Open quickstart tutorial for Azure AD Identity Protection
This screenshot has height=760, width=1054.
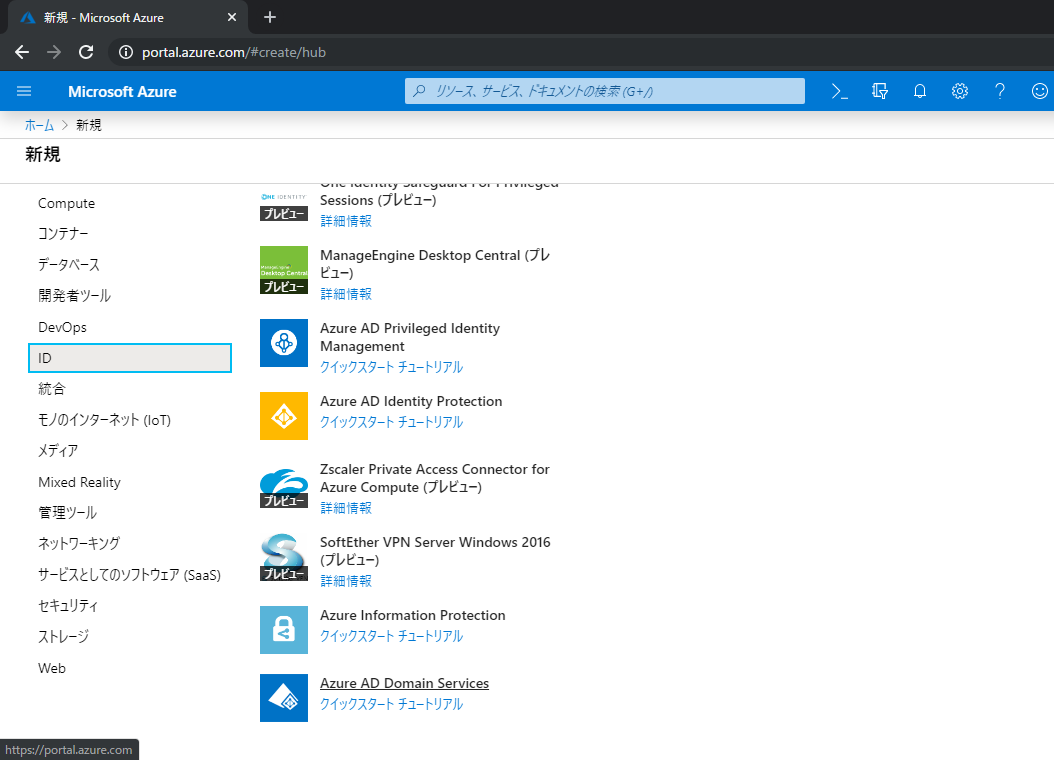391,423
